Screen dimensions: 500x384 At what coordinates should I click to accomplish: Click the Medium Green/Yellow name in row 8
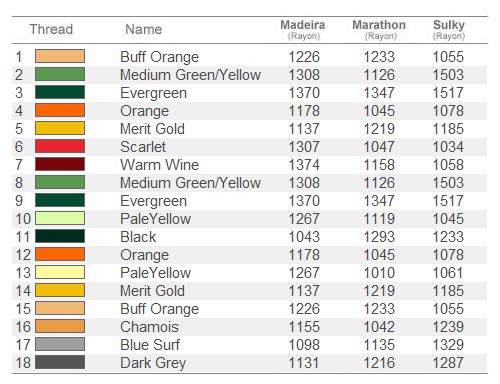(190, 183)
